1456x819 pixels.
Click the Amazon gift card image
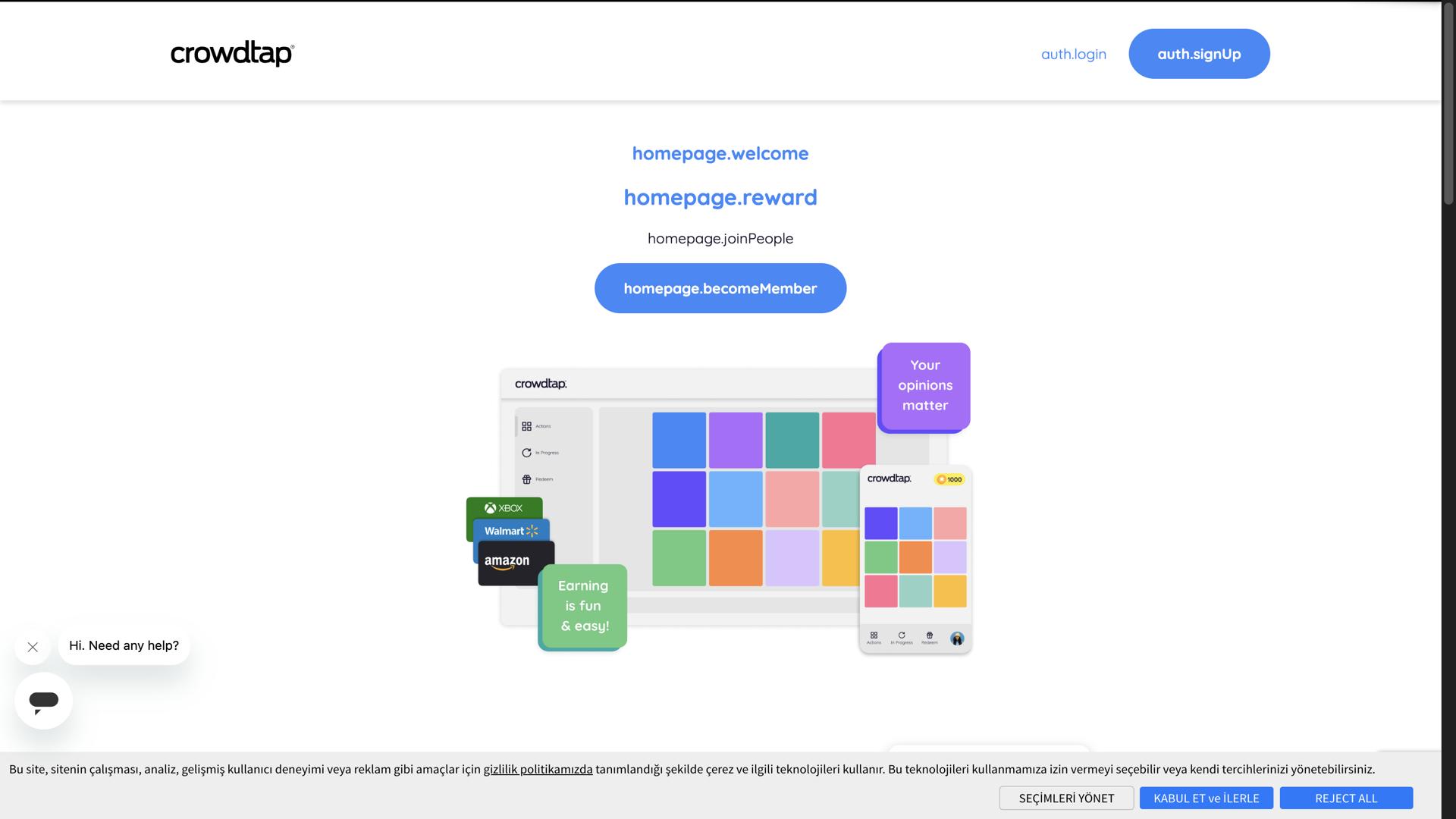click(x=508, y=563)
